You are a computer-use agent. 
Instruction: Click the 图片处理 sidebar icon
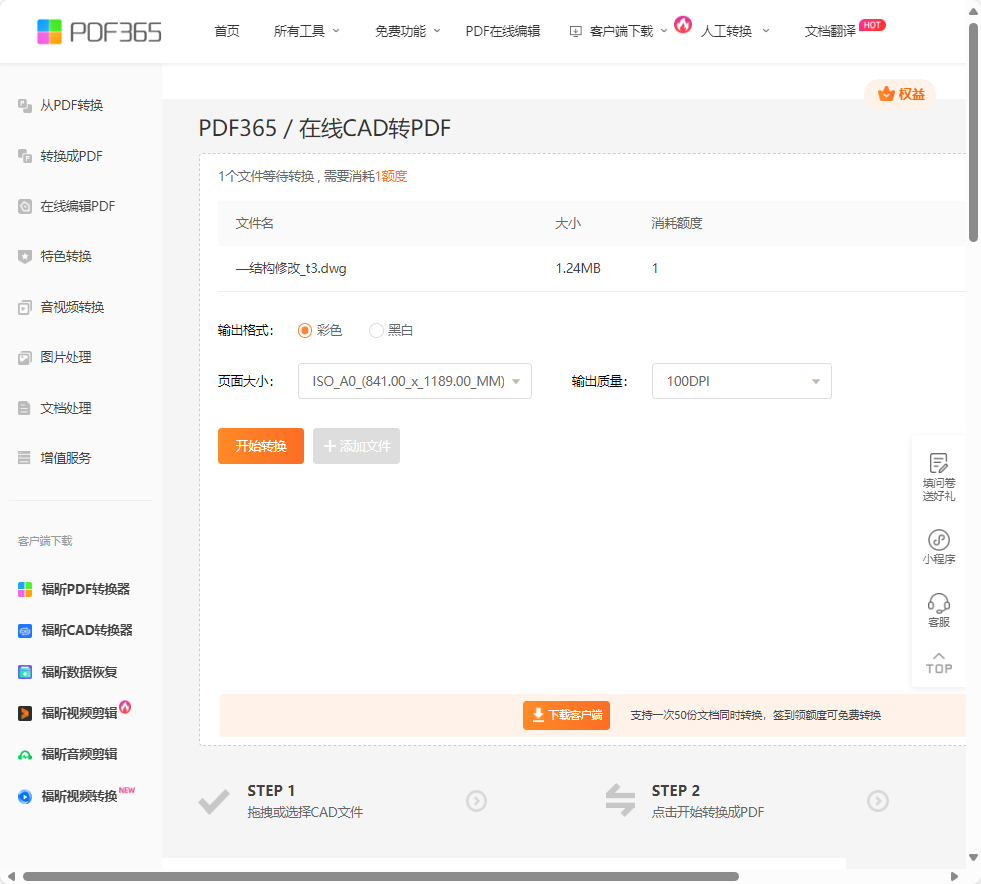click(x=25, y=358)
